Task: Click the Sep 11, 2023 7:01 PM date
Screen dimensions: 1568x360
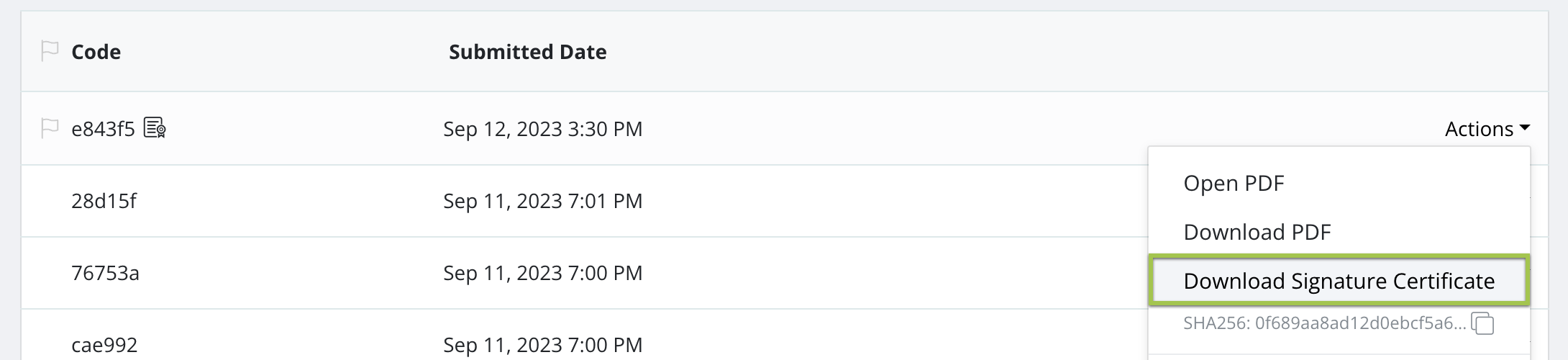Action: click(542, 201)
